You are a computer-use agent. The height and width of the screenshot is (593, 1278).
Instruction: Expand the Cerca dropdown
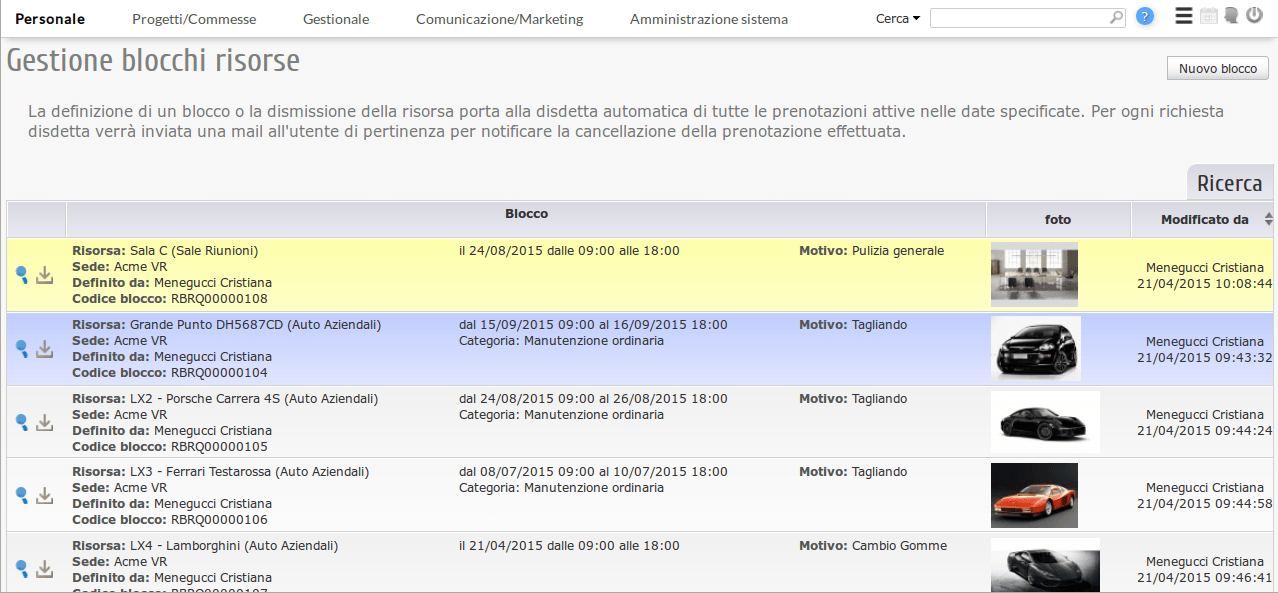[x=897, y=19]
